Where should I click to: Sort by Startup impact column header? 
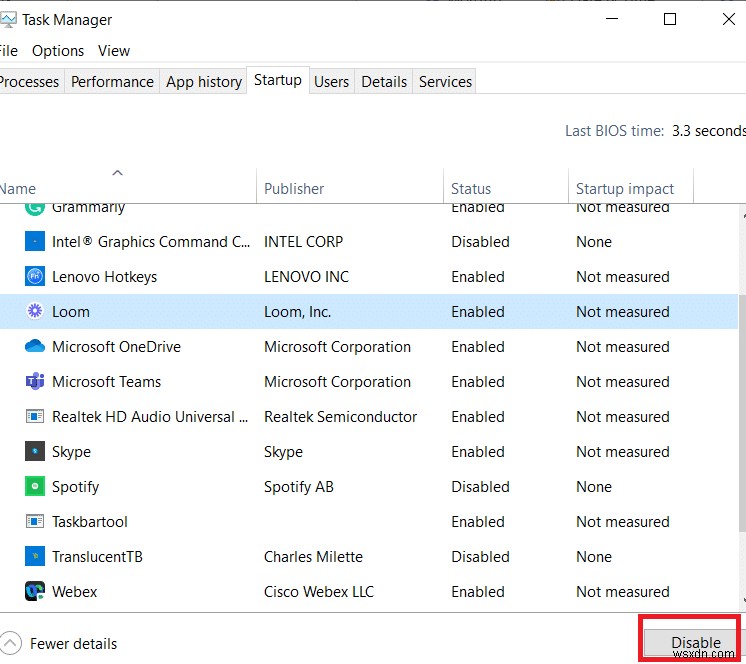pyautogui.click(x=625, y=188)
